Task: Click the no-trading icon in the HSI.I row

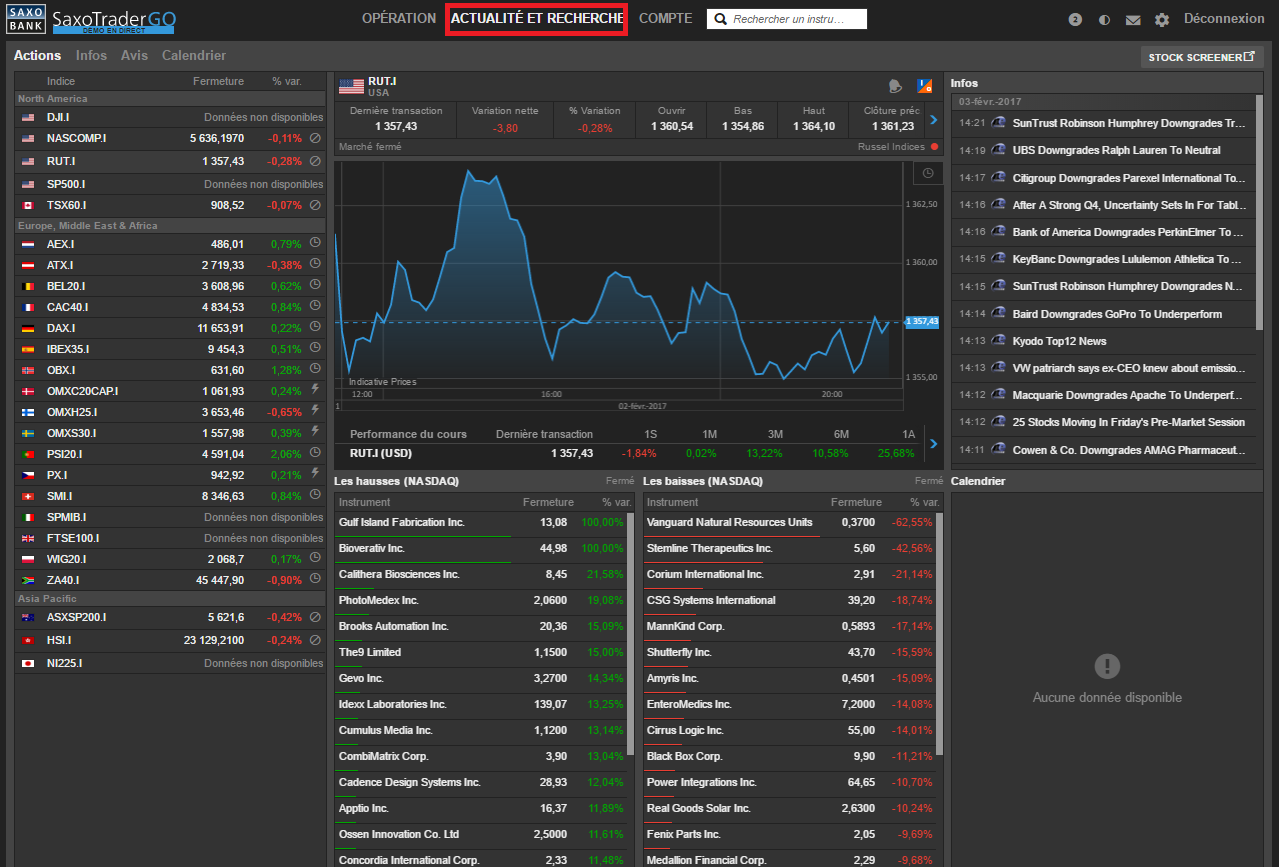Action: coord(315,640)
